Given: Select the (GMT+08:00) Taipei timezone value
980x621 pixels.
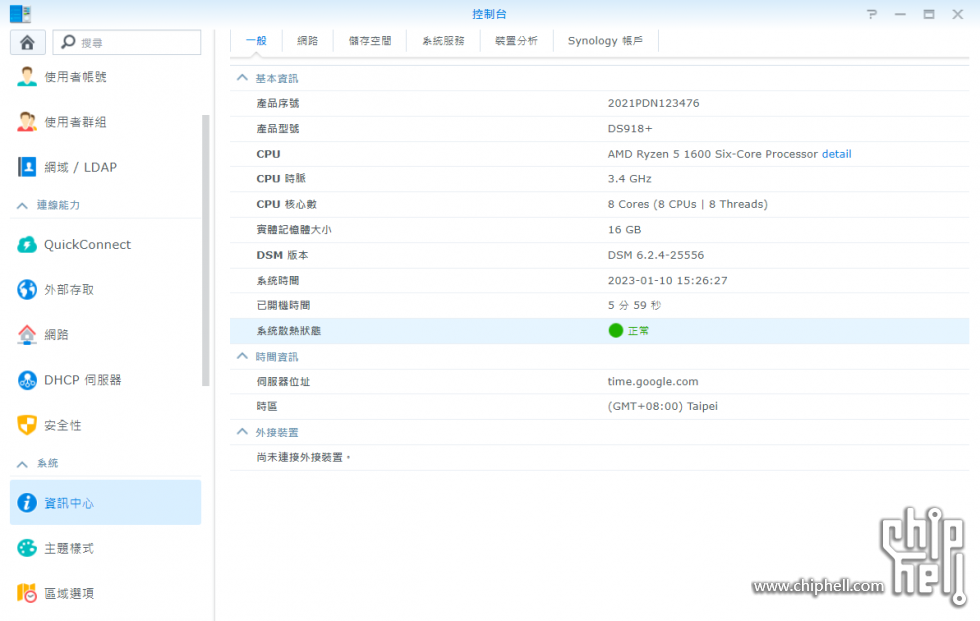Looking at the screenshot, I should [x=662, y=406].
